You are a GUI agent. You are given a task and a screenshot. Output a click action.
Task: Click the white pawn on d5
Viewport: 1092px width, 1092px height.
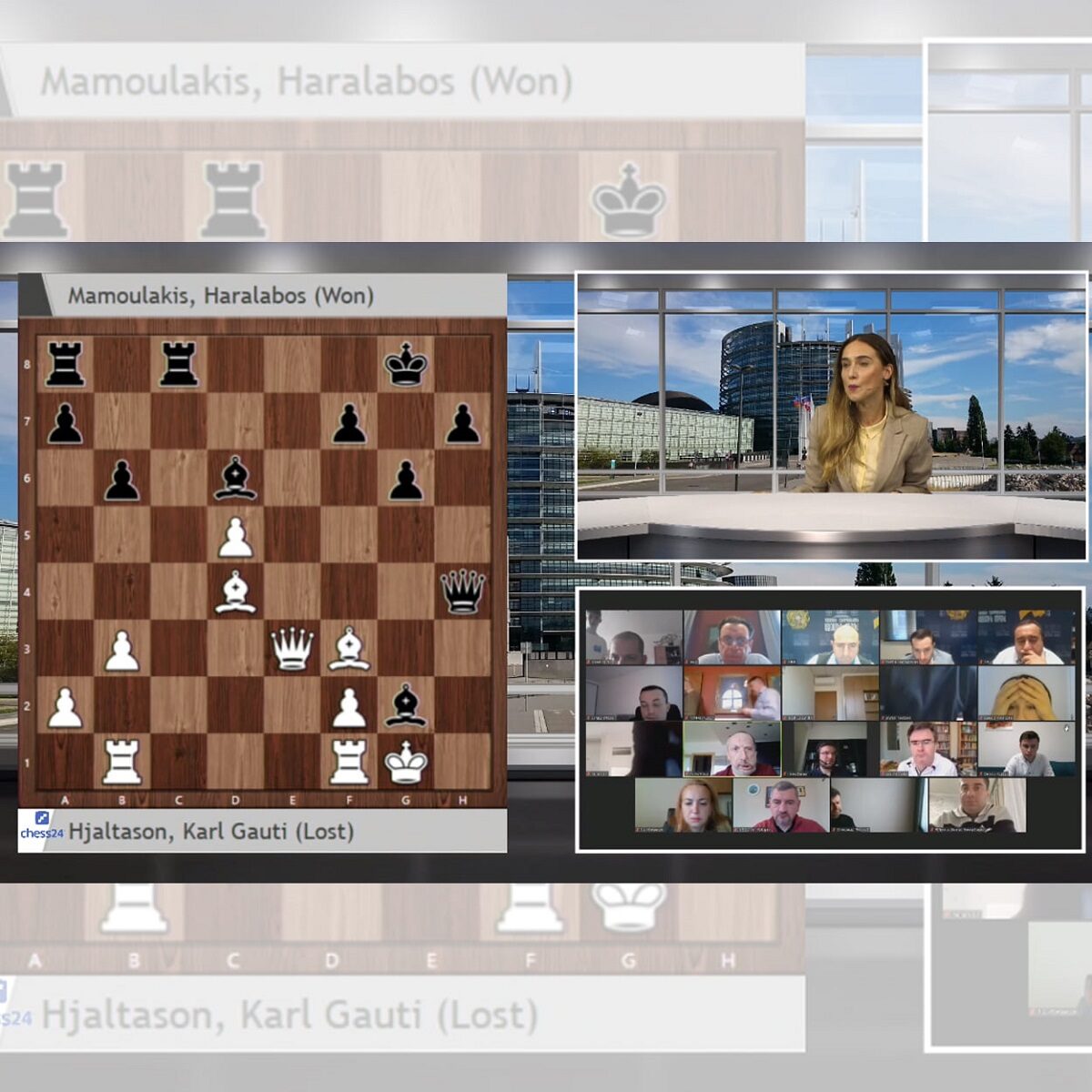tap(236, 536)
